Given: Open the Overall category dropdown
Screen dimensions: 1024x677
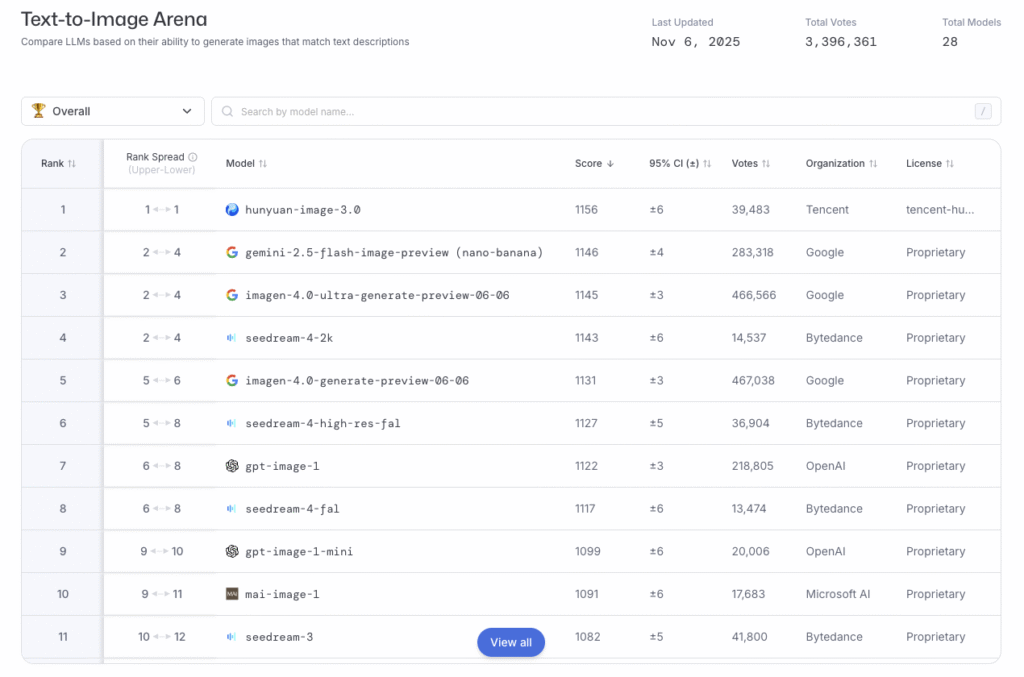Looking at the screenshot, I should click(x=112, y=112).
